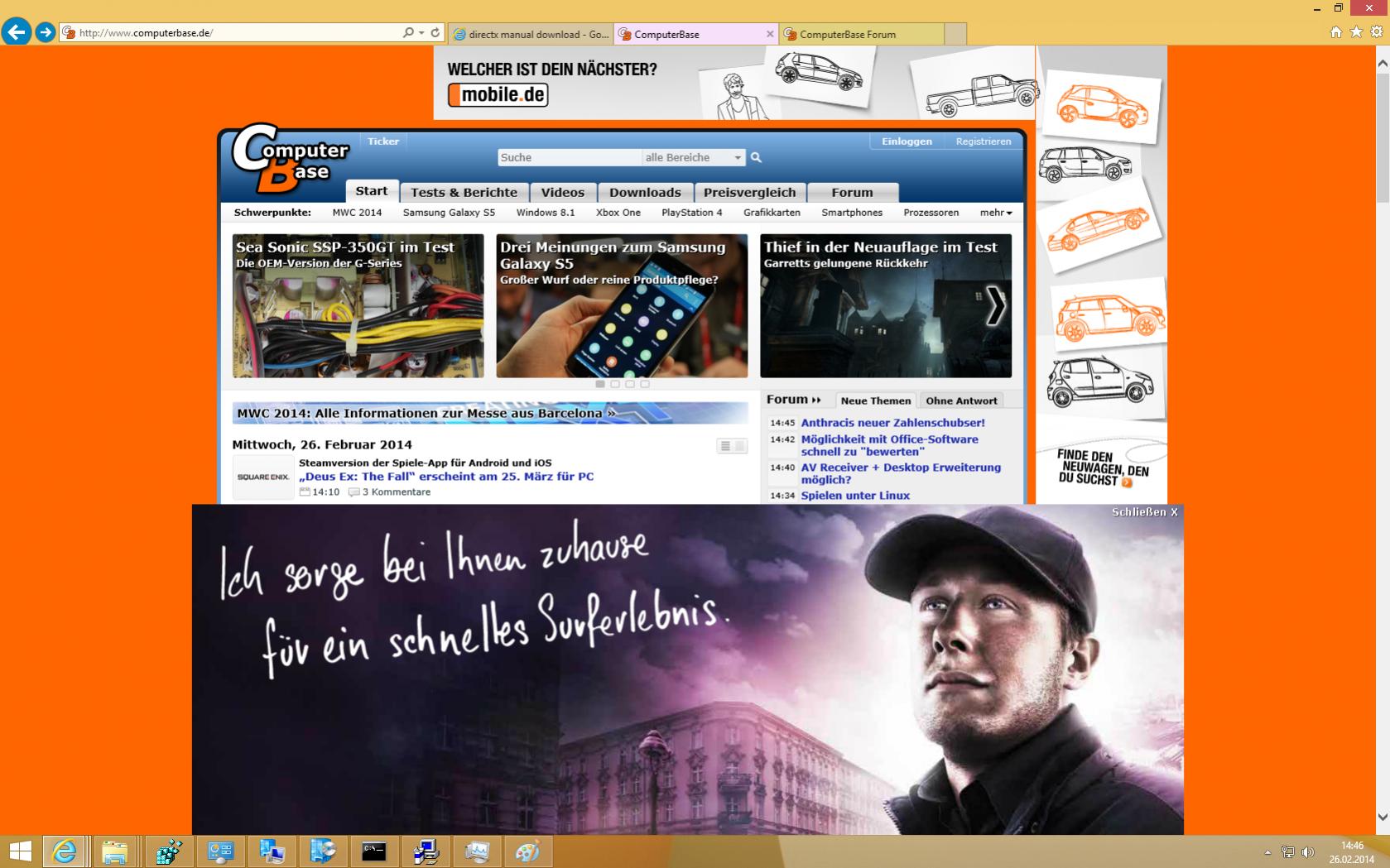The height and width of the screenshot is (868, 1390).
Task: Expand the 'mehr' Schwerpunkte dropdown
Action: pos(996,213)
